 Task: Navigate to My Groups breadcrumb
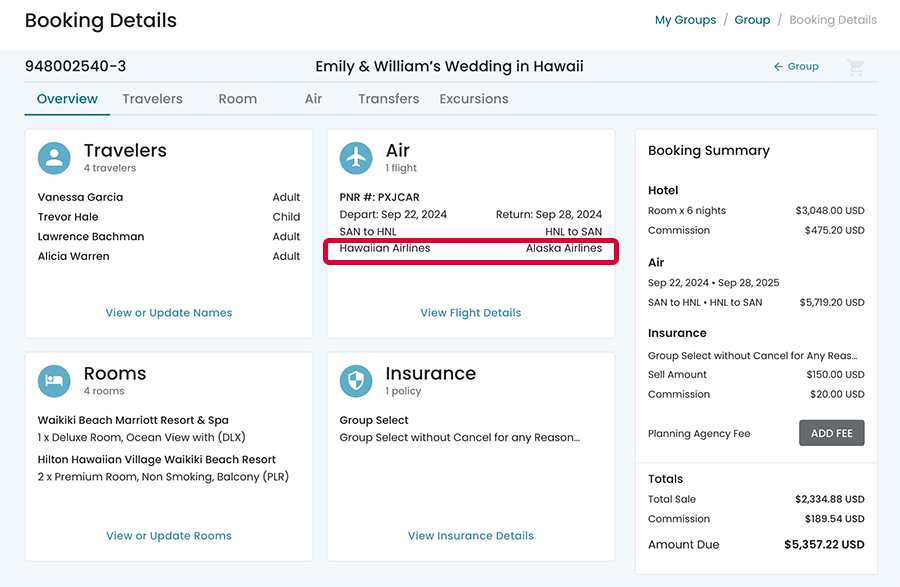click(x=685, y=20)
